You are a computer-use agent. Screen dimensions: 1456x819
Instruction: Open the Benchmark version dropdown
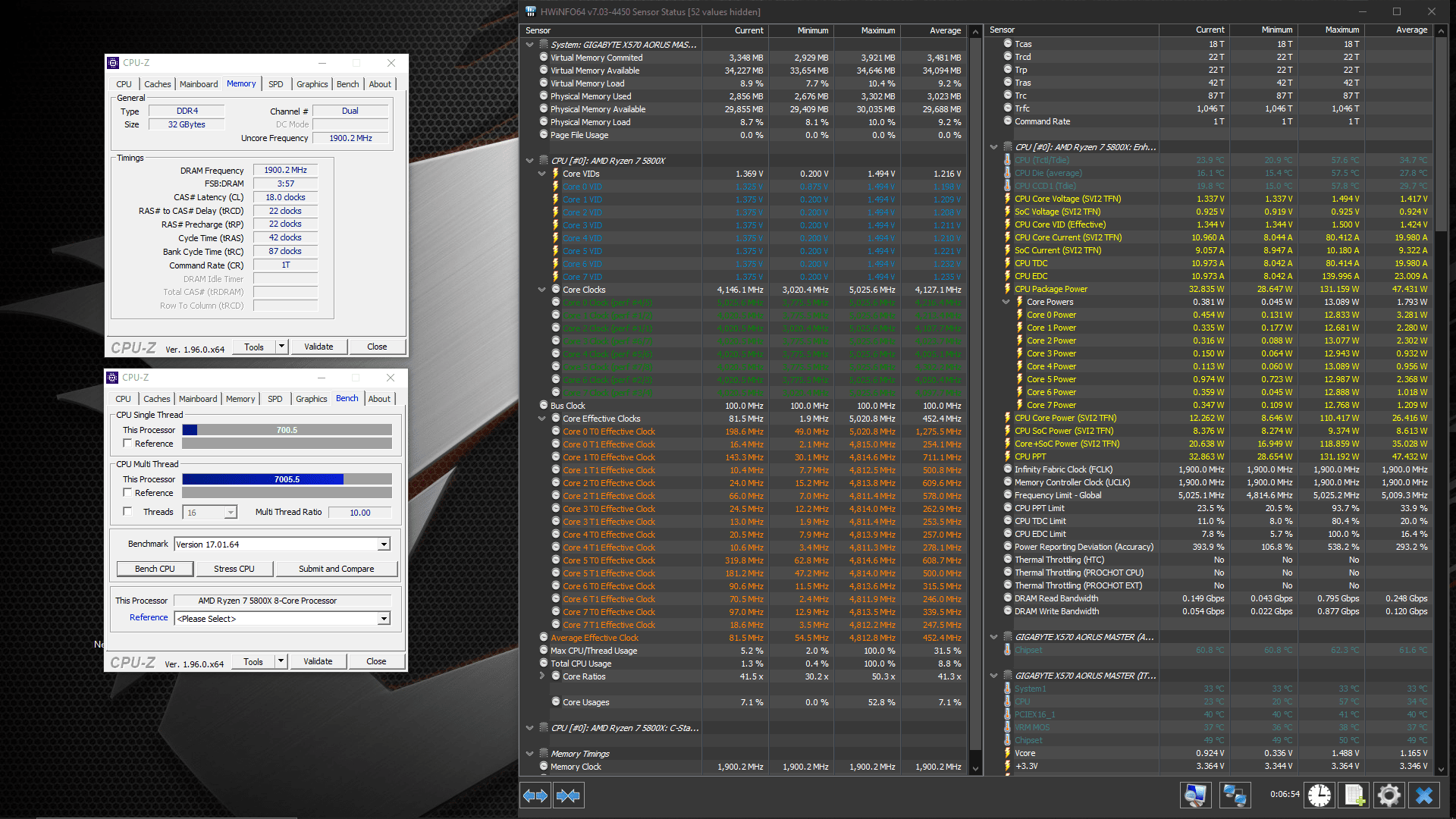point(384,544)
